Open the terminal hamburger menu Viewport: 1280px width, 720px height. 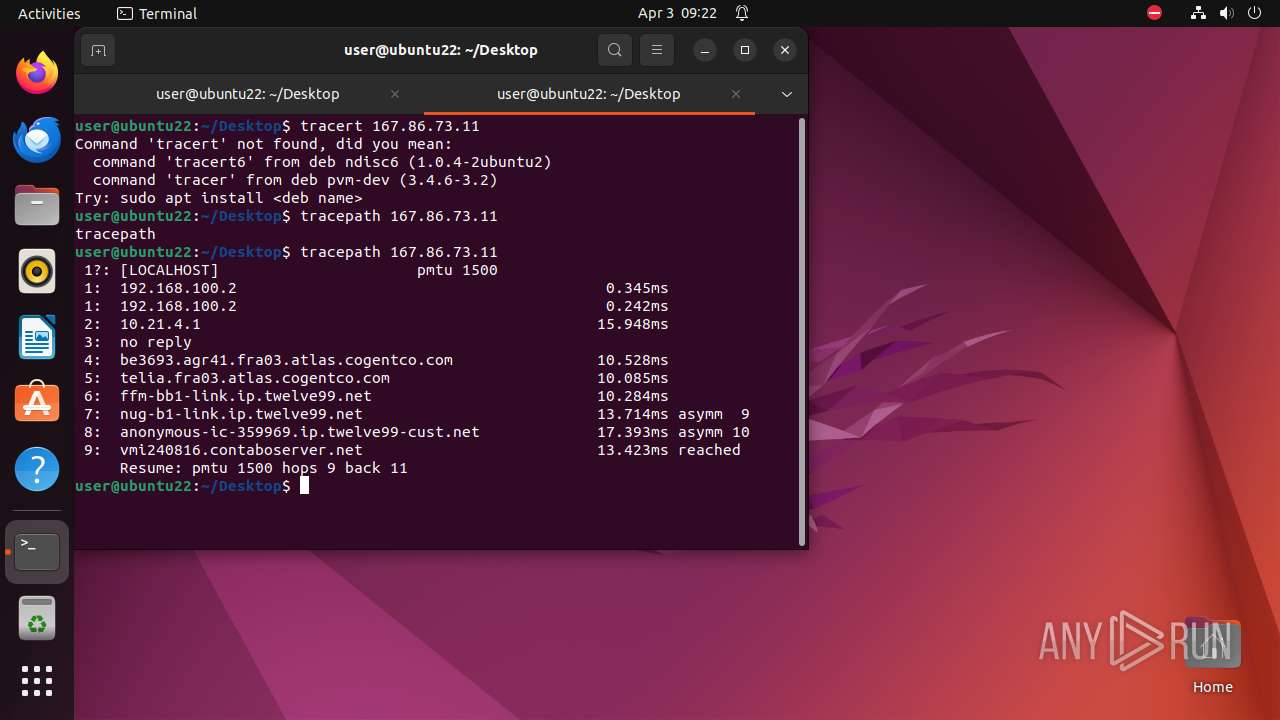click(x=656, y=50)
